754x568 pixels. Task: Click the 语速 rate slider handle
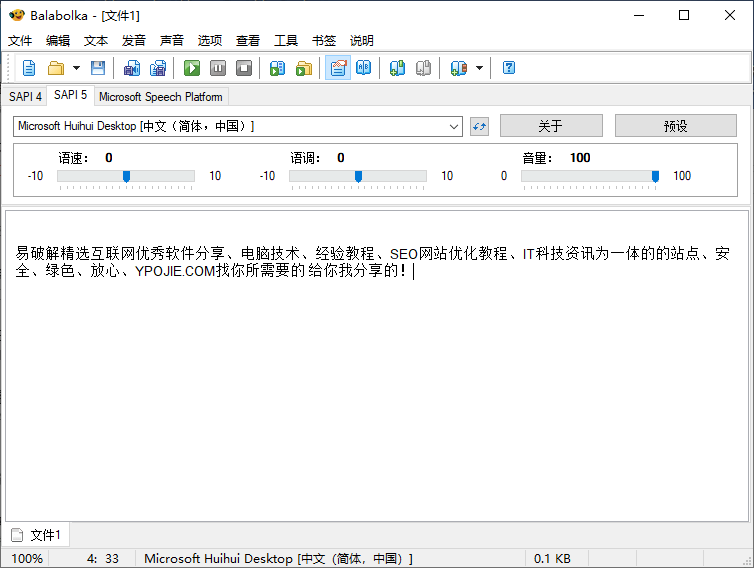[126, 176]
